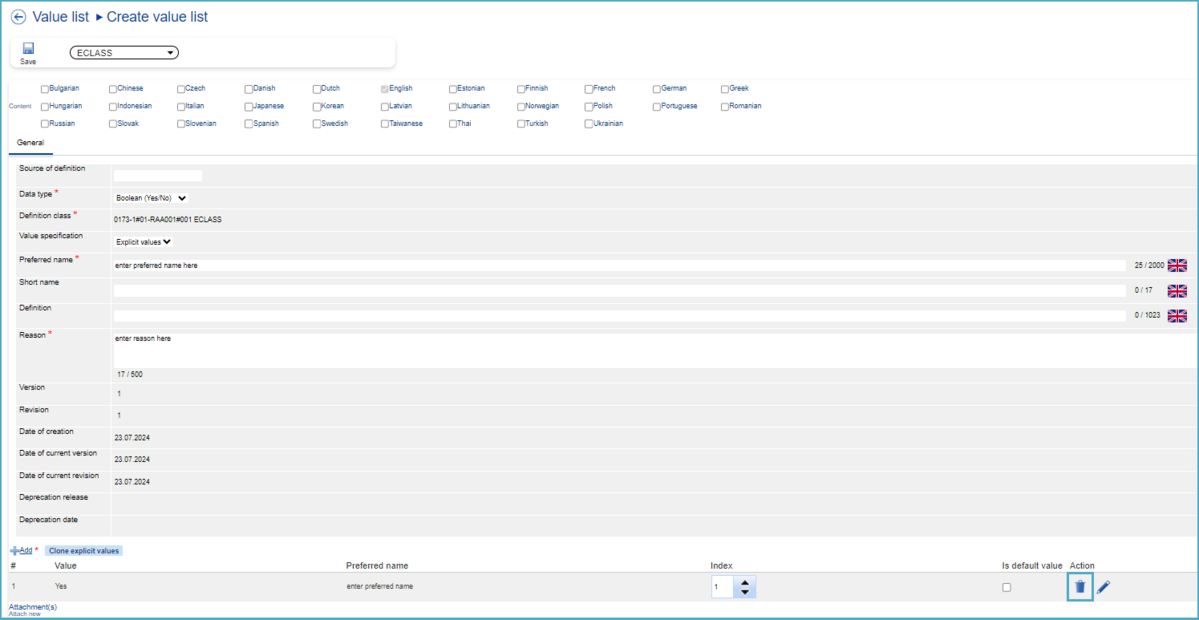Image resolution: width=1199 pixels, height=620 pixels.
Task: Click the Save floppy disk icon
Action: pos(28,48)
